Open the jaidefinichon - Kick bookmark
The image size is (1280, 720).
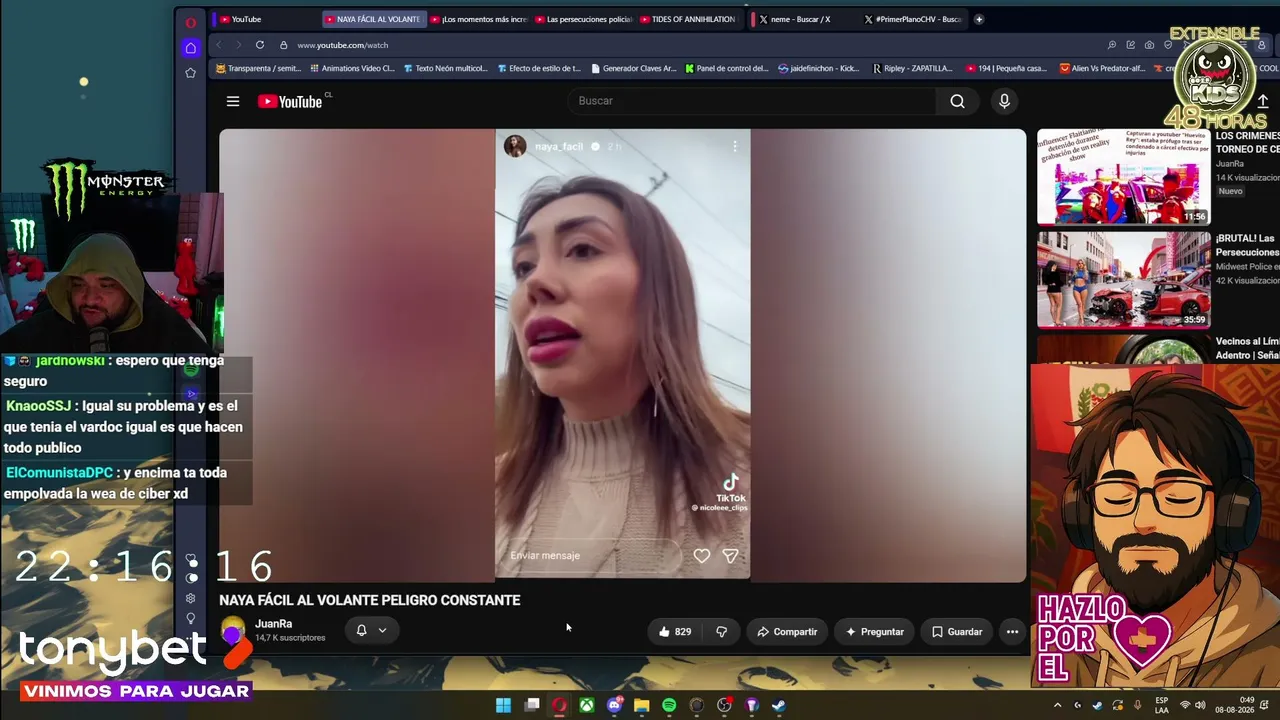coord(819,69)
